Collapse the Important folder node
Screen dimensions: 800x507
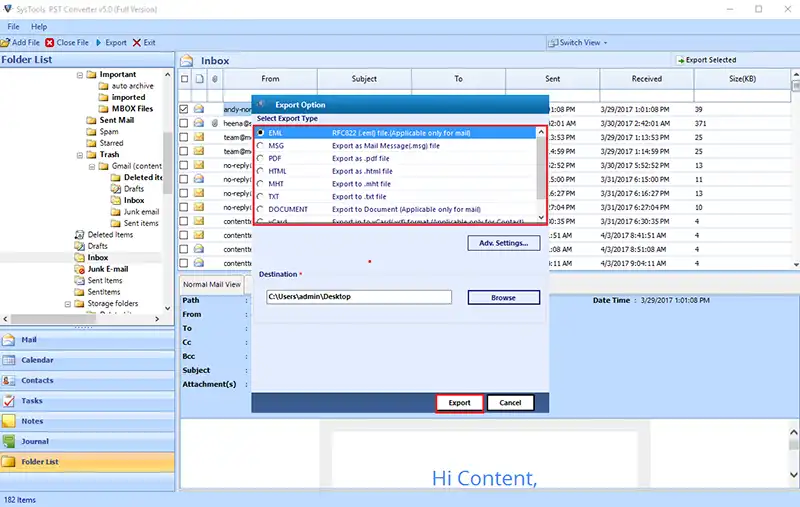pos(80,75)
